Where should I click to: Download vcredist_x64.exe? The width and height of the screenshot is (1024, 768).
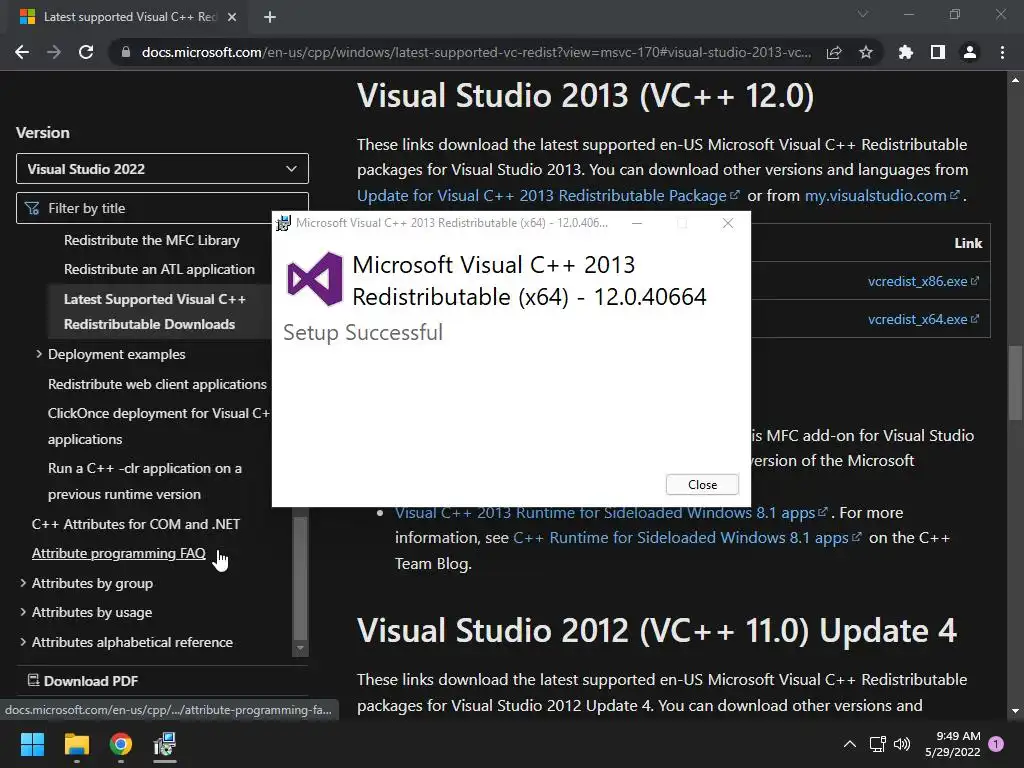coord(923,319)
